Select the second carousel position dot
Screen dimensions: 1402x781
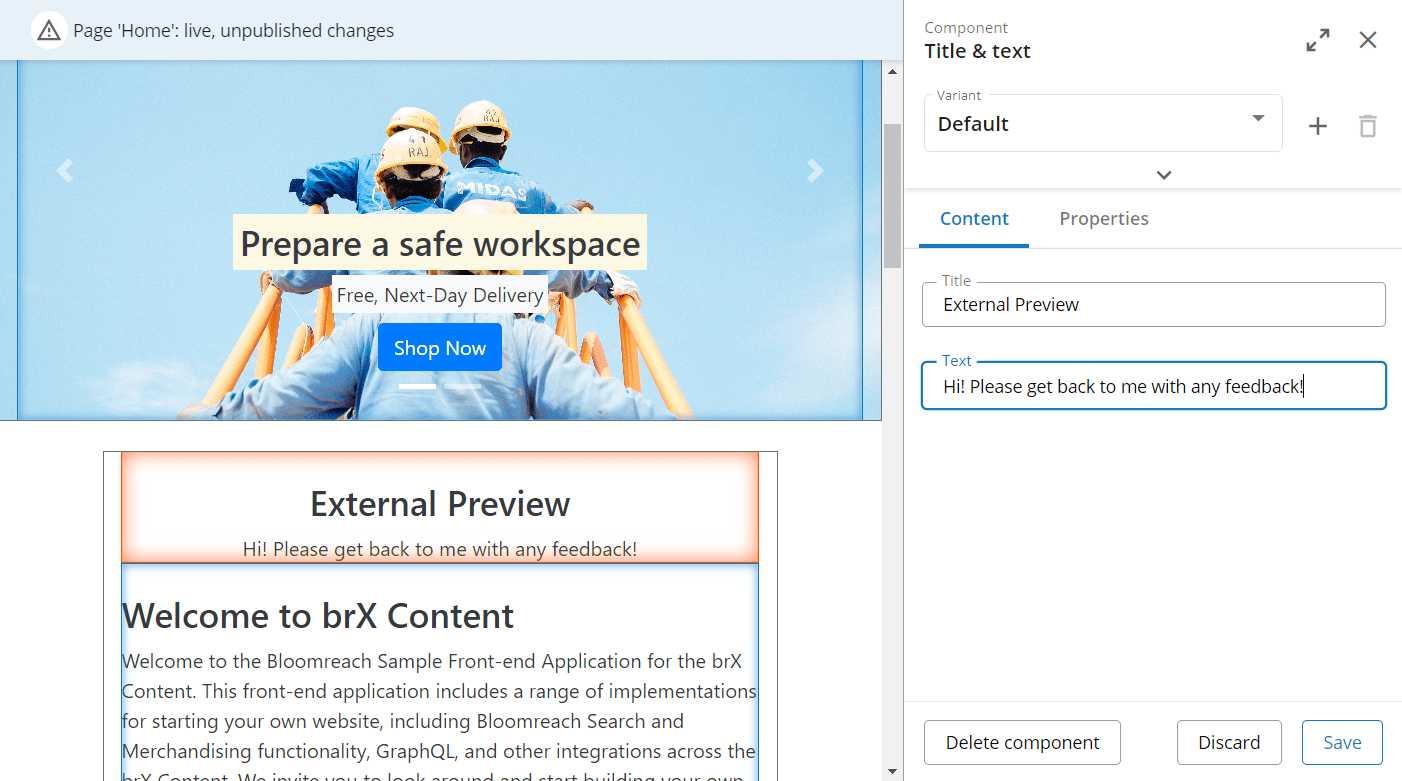point(464,384)
